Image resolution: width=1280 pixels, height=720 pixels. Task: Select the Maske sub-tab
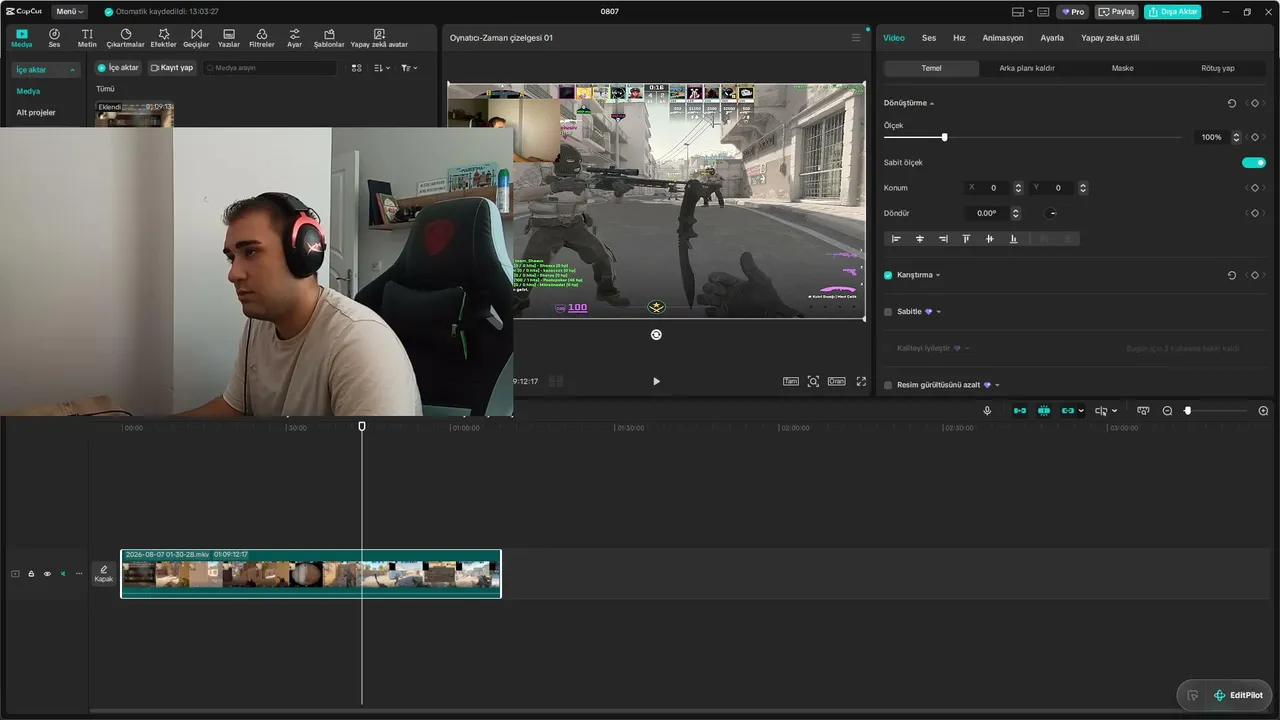click(1123, 68)
